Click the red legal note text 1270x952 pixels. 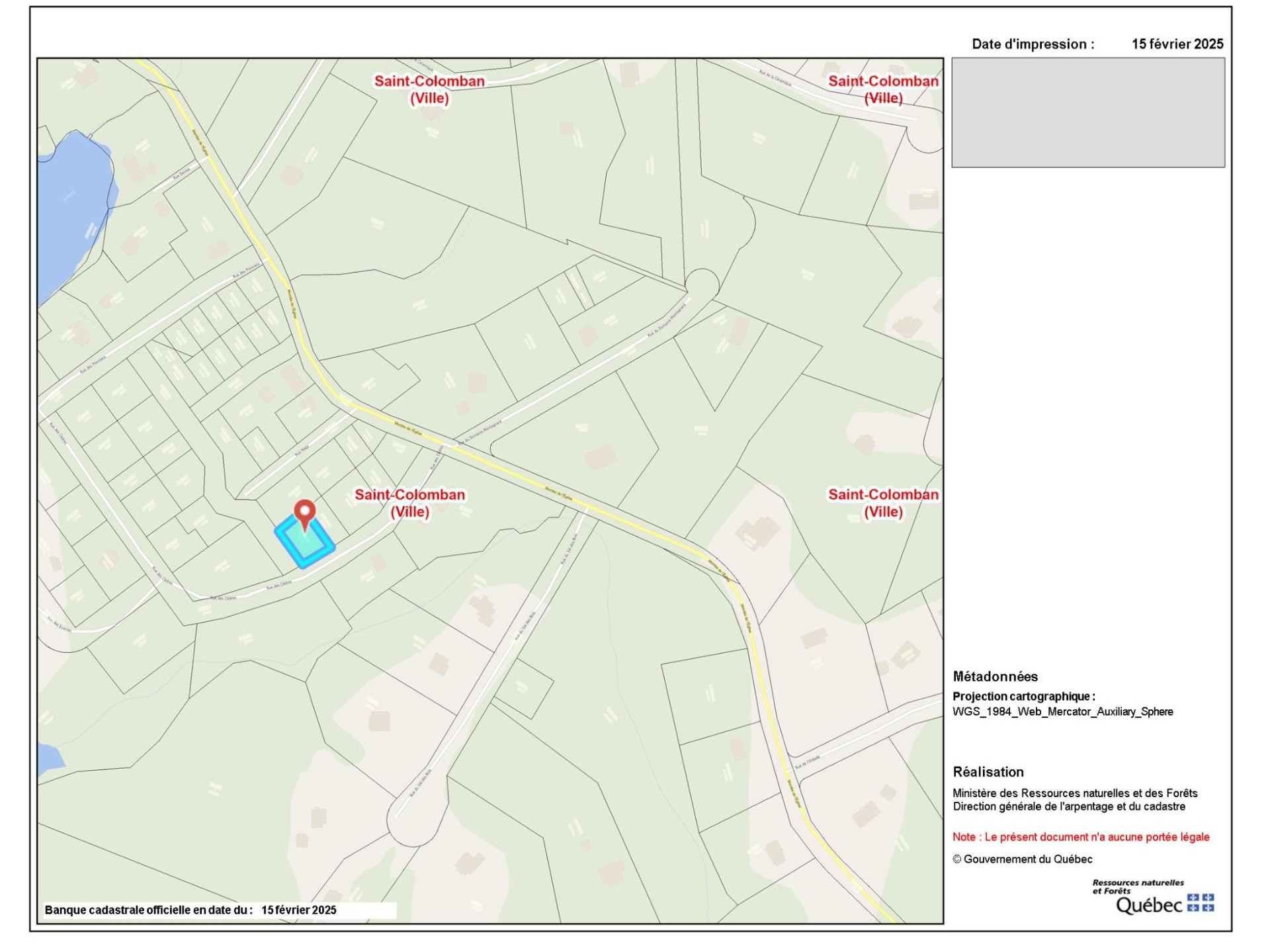click(x=1080, y=837)
